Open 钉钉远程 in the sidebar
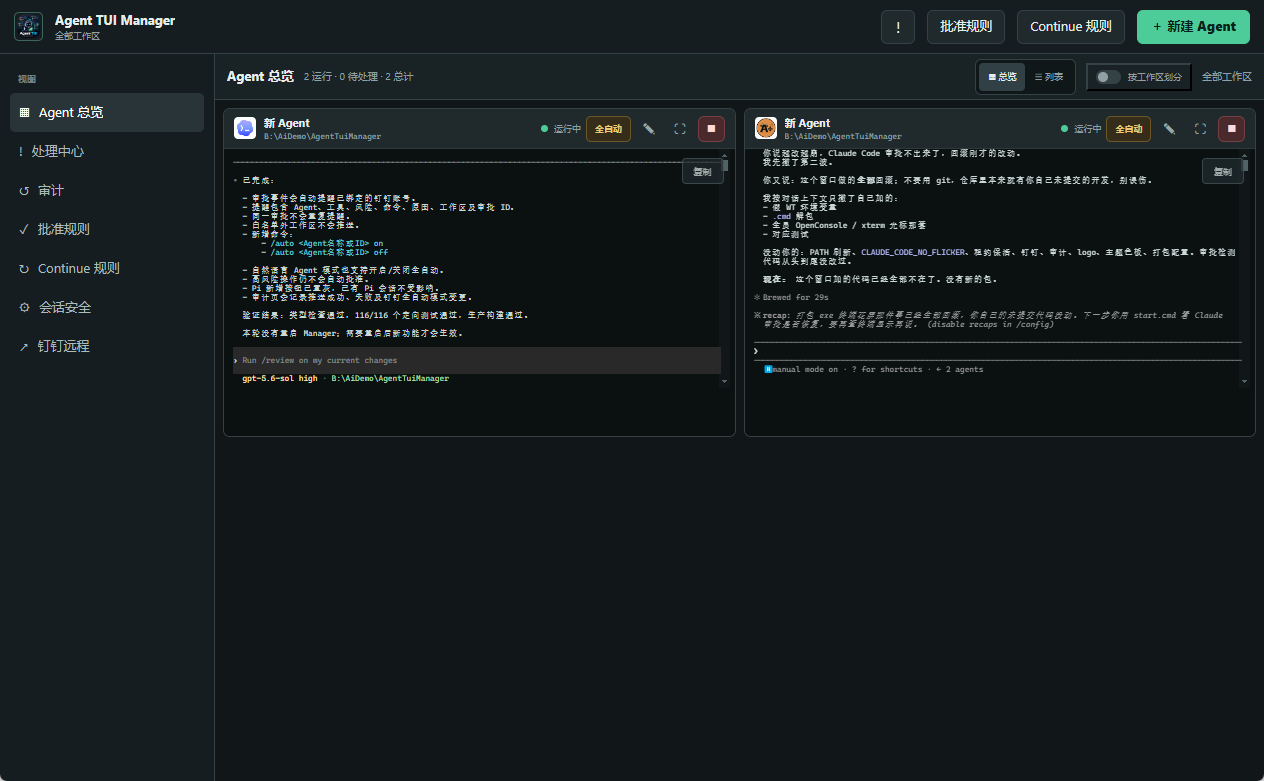The image size is (1264, 781). (x=107, y=346)
